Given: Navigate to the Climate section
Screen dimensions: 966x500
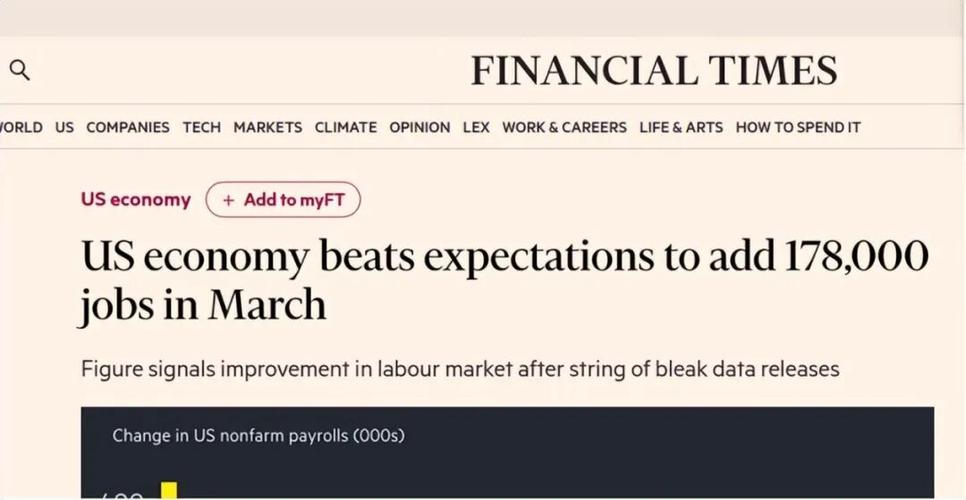Looking at the screenshot, I should [x=345, y=127].
